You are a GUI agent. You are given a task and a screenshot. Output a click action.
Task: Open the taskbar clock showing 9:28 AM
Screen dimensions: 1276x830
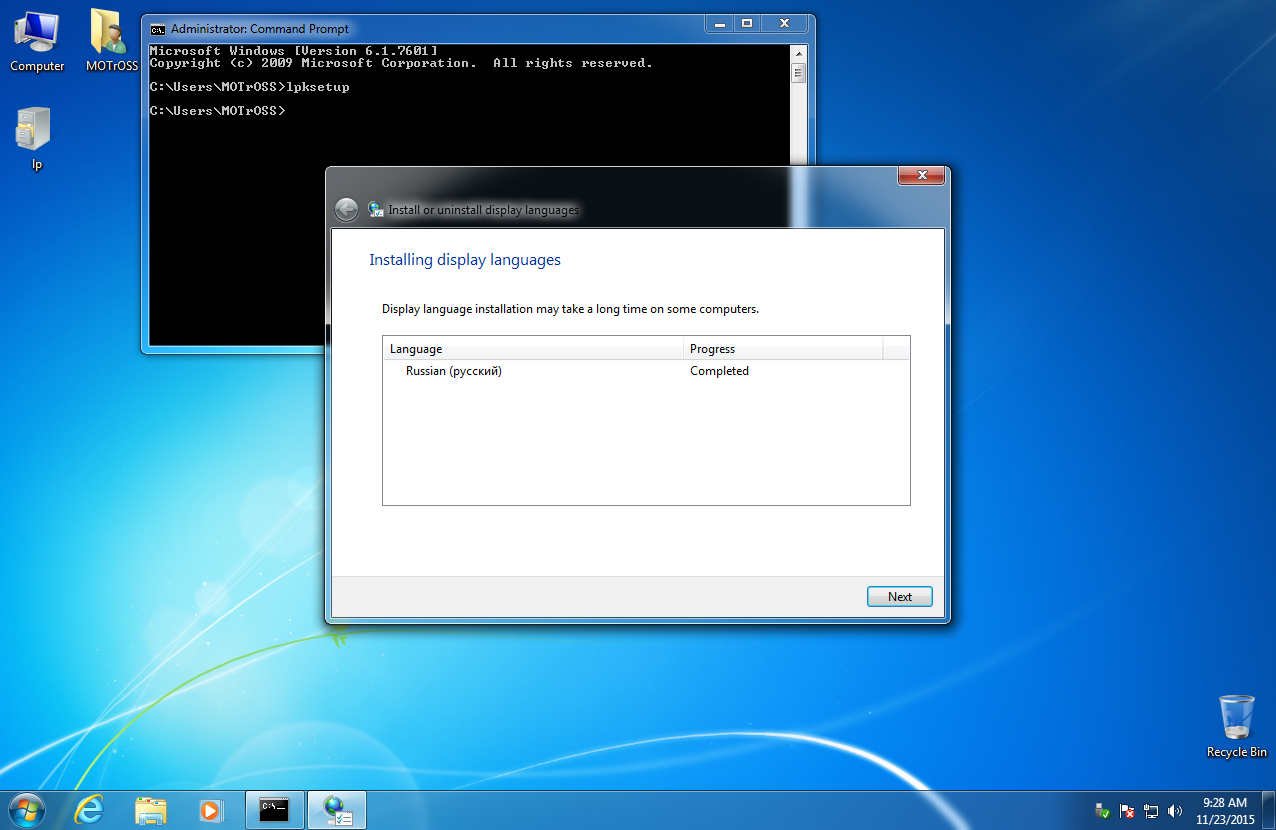1225,811
